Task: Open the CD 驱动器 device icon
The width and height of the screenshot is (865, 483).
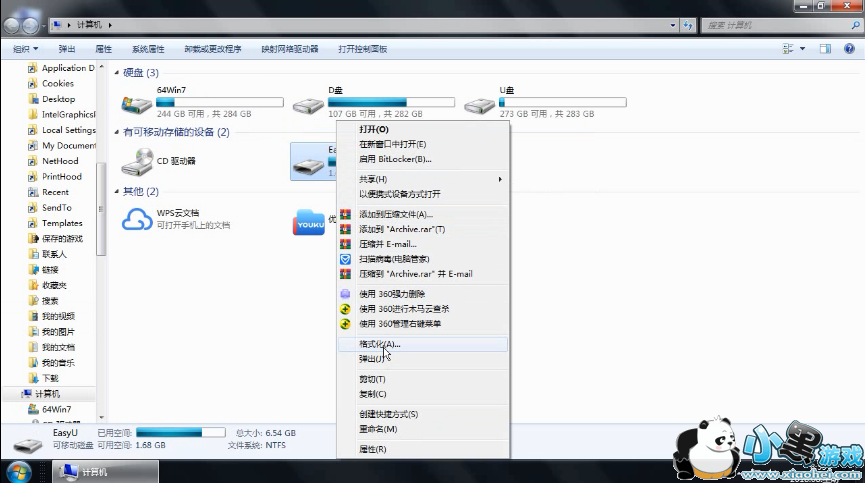Action: (137, 160)
